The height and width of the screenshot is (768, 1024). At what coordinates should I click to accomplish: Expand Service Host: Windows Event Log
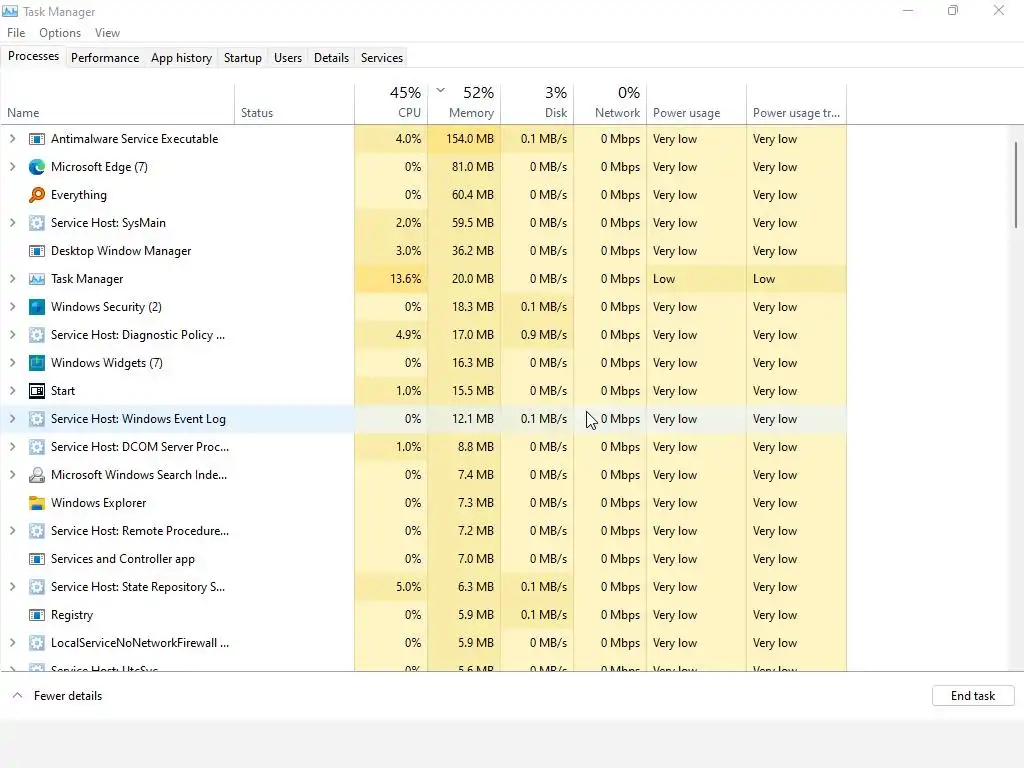point(12,419)
